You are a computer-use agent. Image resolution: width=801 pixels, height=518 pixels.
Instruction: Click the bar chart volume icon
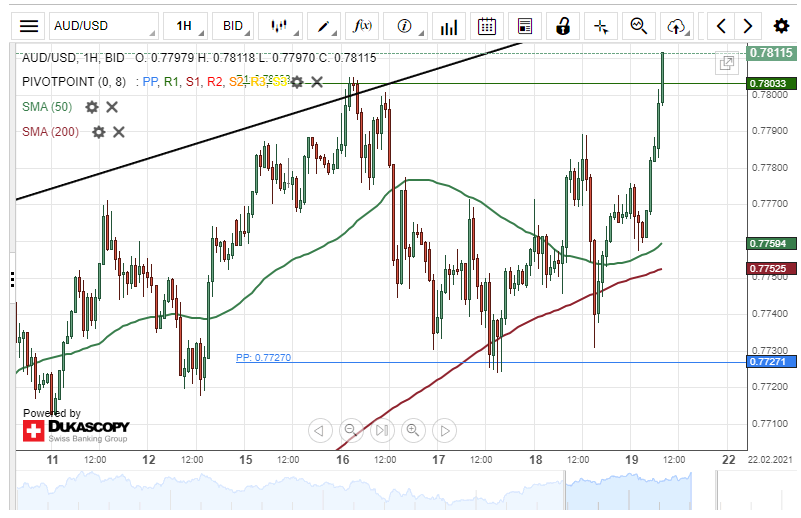point(449,26)
